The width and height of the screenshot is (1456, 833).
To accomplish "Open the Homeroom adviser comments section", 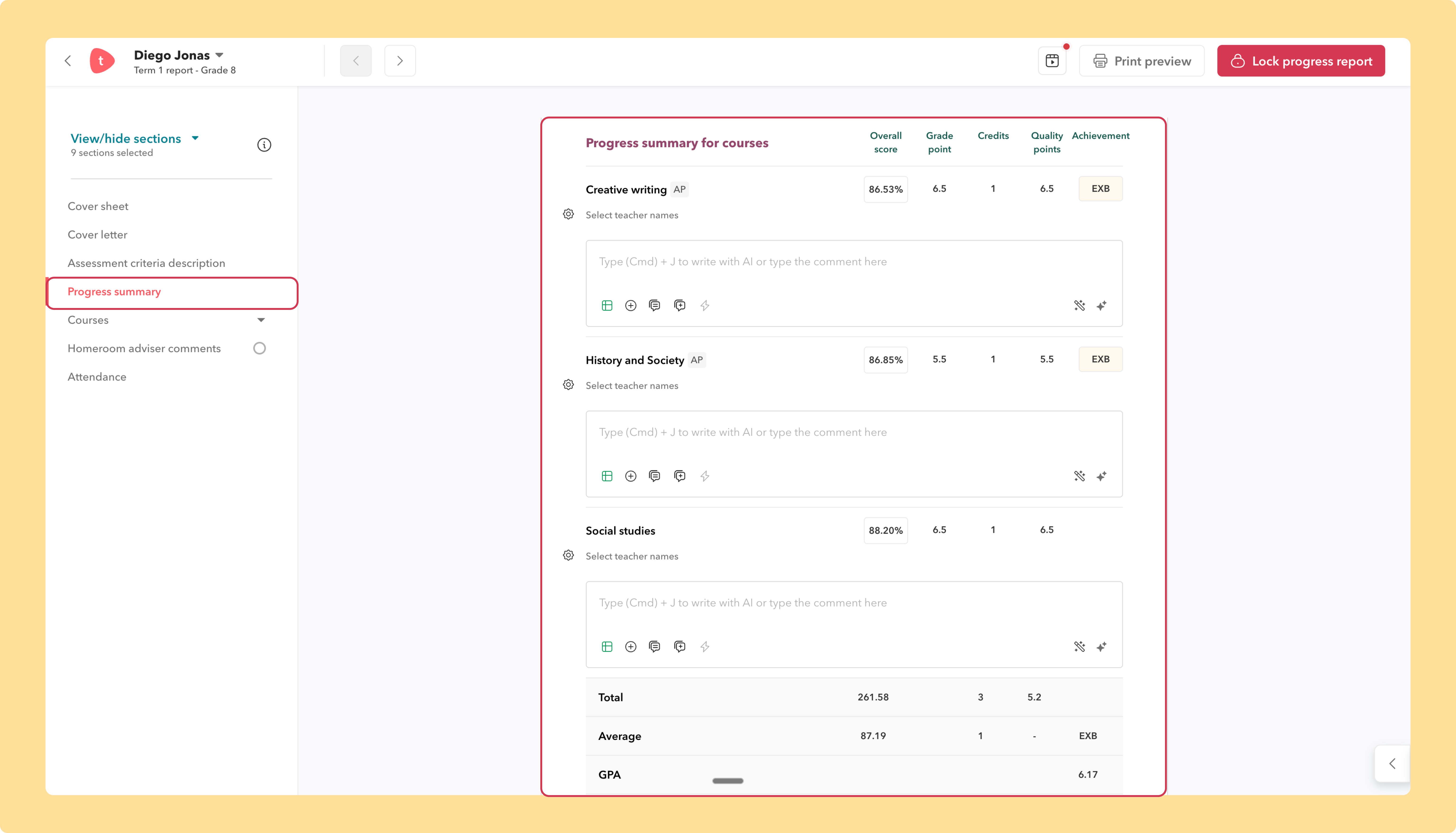I will point(144,349).
